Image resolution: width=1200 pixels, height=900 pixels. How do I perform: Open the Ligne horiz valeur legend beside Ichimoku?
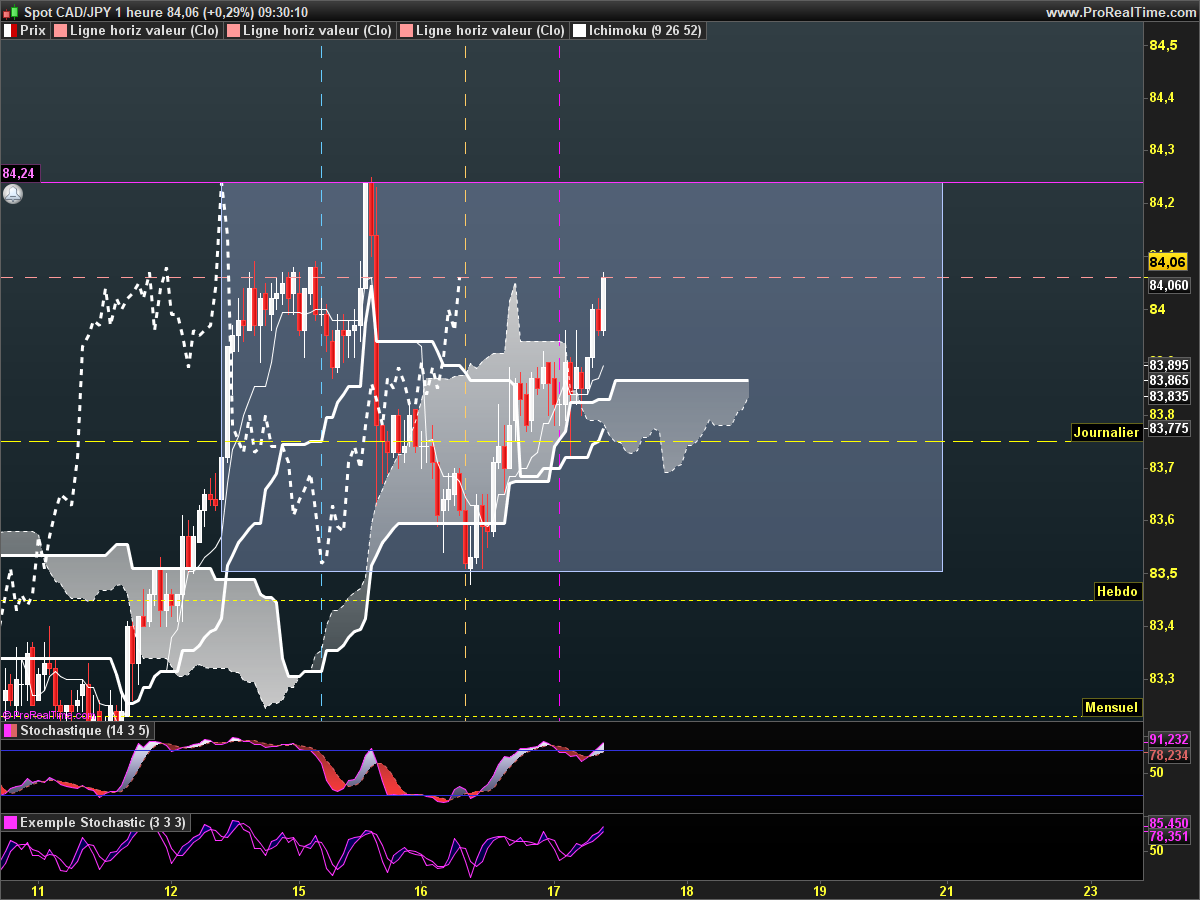click(482, 31)
